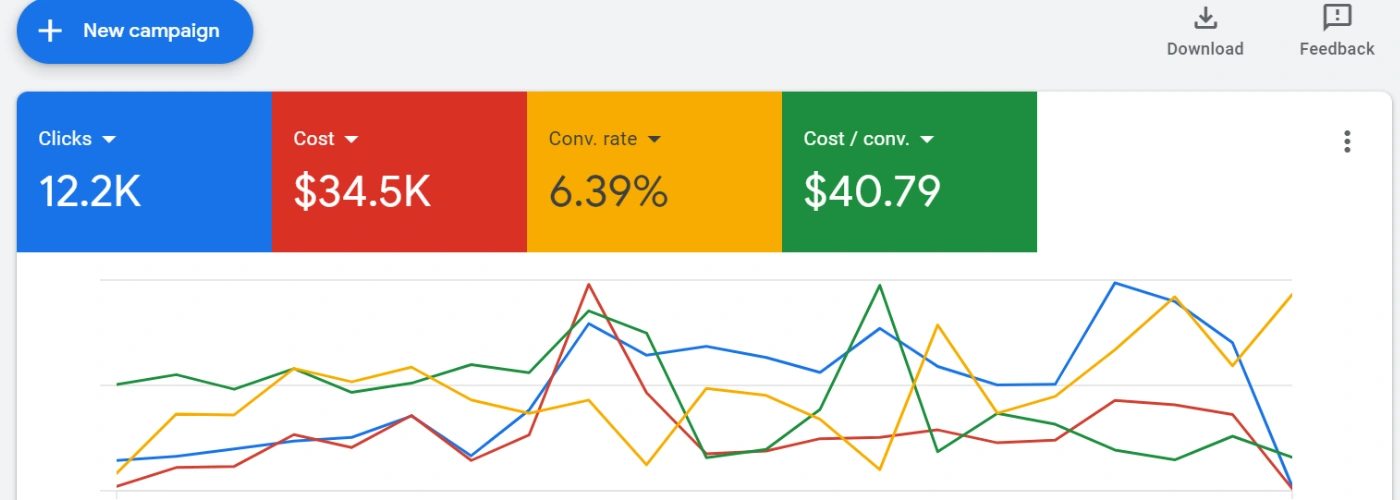
Task: Click the Download arrow icon
Action: click(x=1205, y=18)
